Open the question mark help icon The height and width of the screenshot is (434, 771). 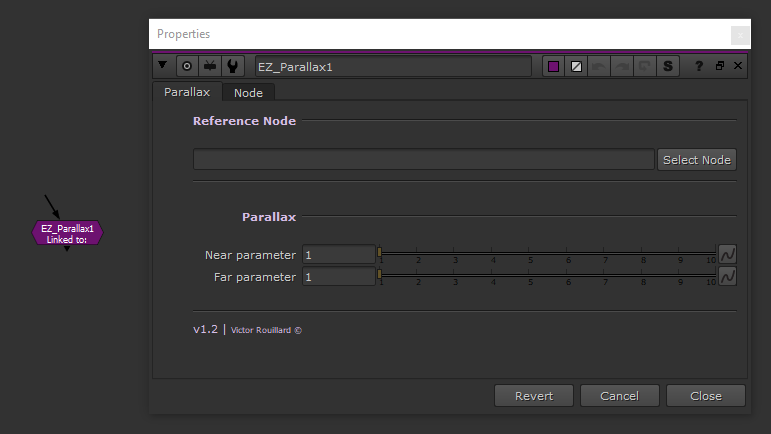tap(699, 66)
